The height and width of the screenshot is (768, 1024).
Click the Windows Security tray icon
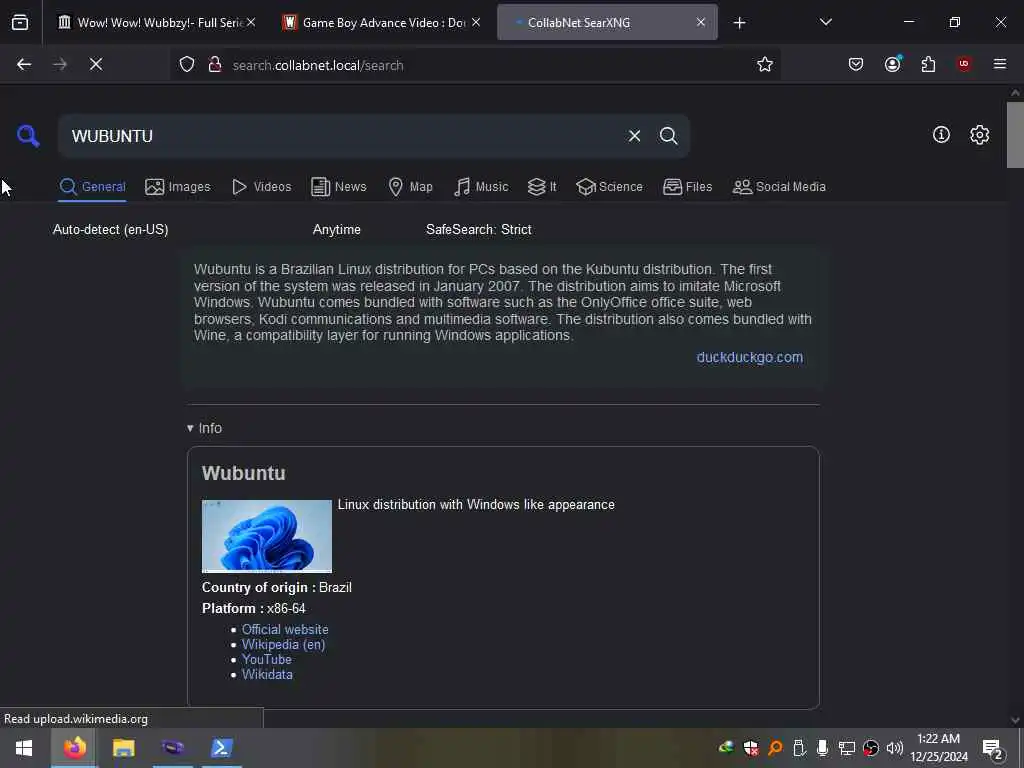coord(750,748)
